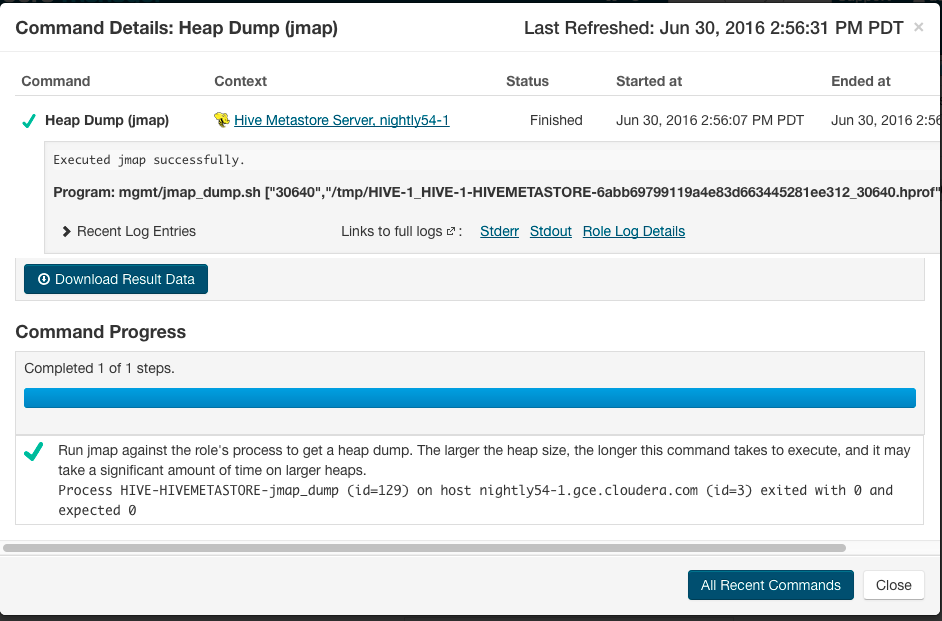Click the blue command progress bar
The height and width of the screenshot is (621, 942).
(470, 398)
